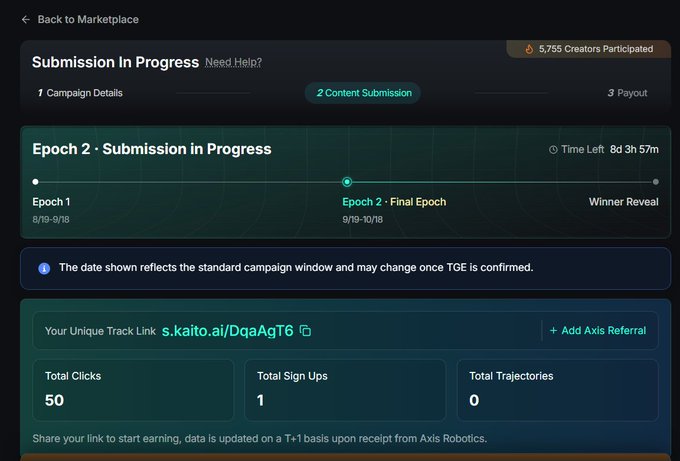680x461 pixels.
Task: Open the s.kaito.ai/DqaAgT6 track link
Action: [x=227, y=331]
